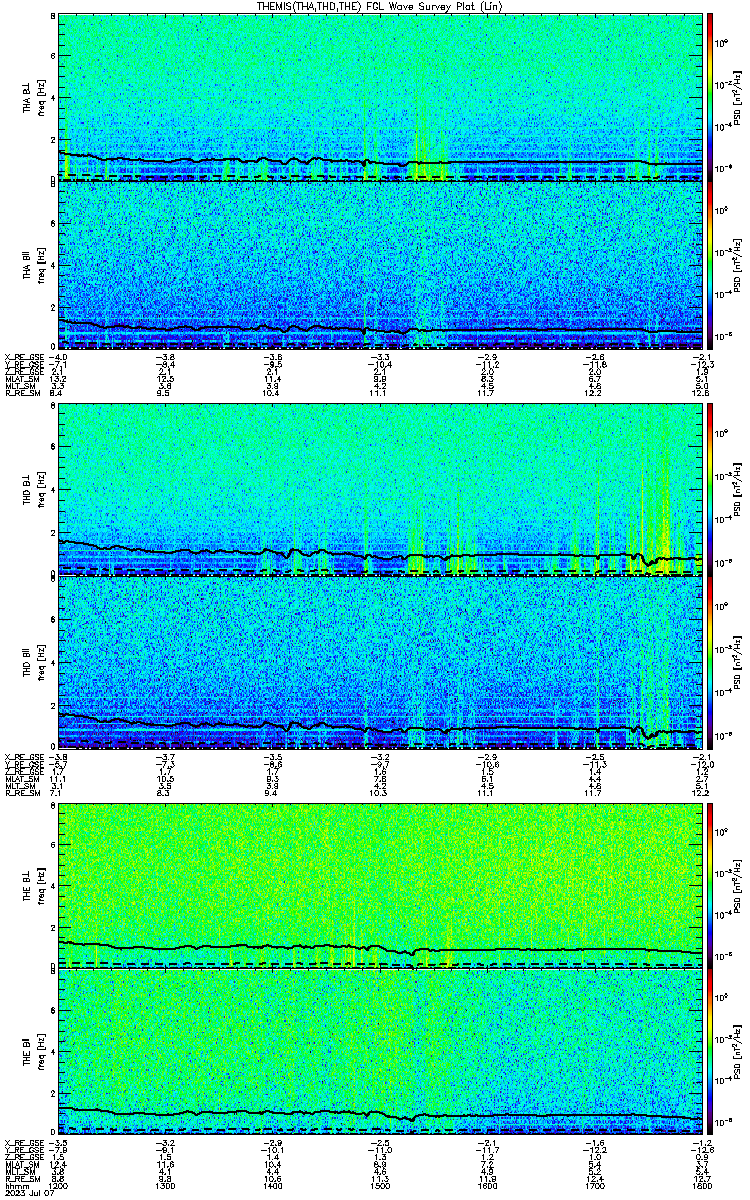Click the 1700 time tick label
Viewport: 750px width, 1200px height.
coord(594,1187)
